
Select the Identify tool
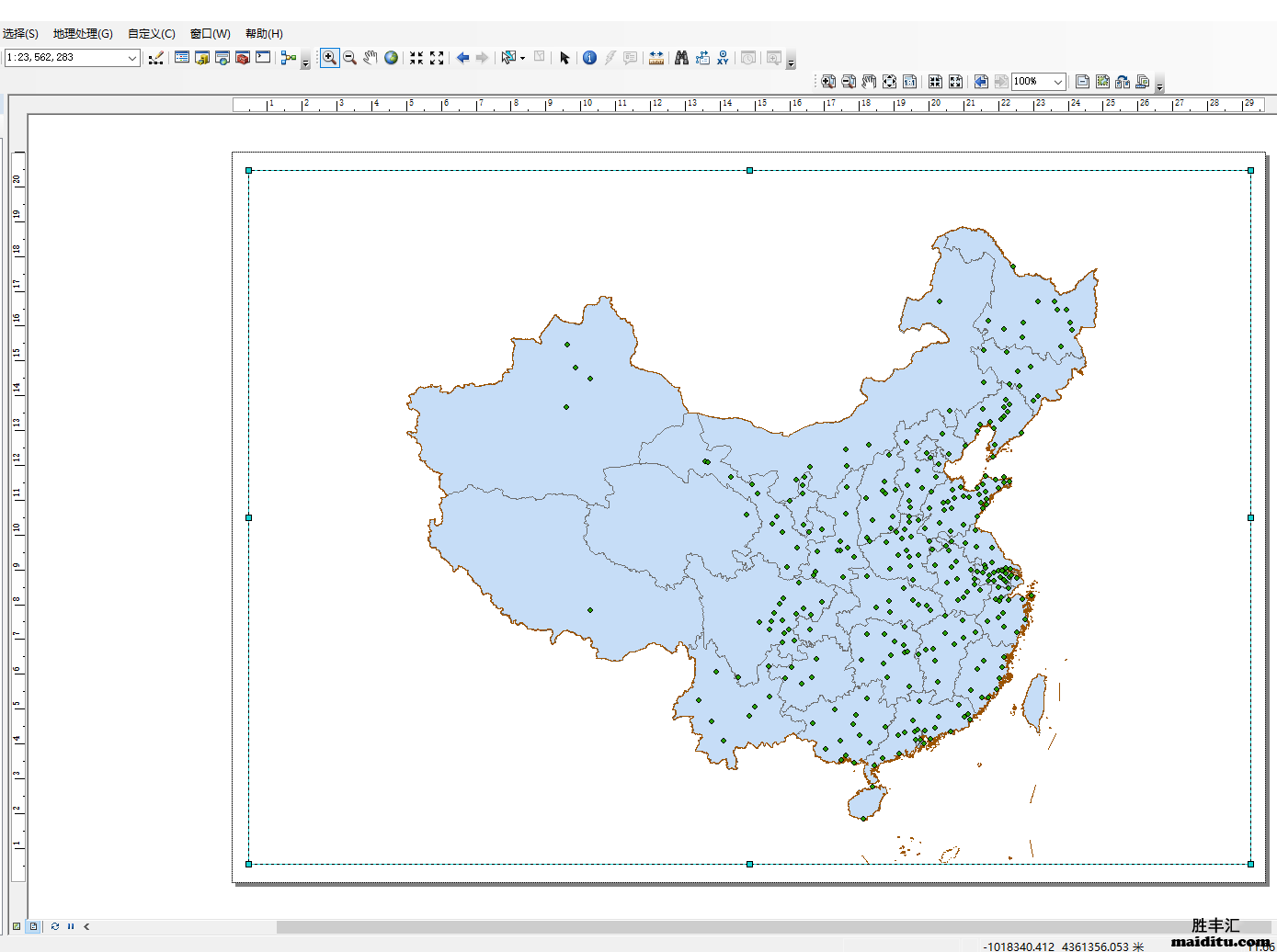[589, 57]
